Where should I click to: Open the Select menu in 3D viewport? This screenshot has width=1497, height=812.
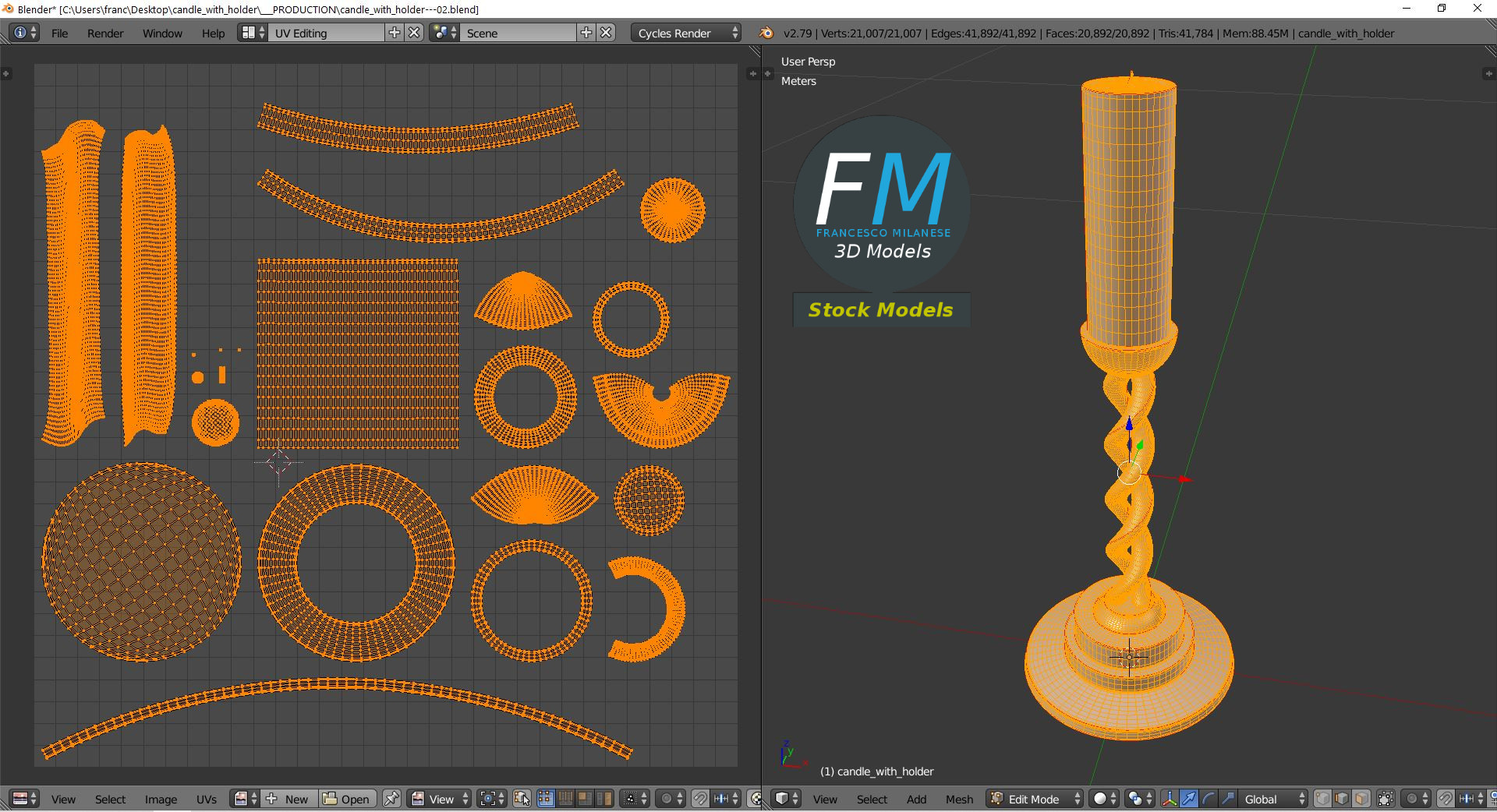[x=872, y=800]
